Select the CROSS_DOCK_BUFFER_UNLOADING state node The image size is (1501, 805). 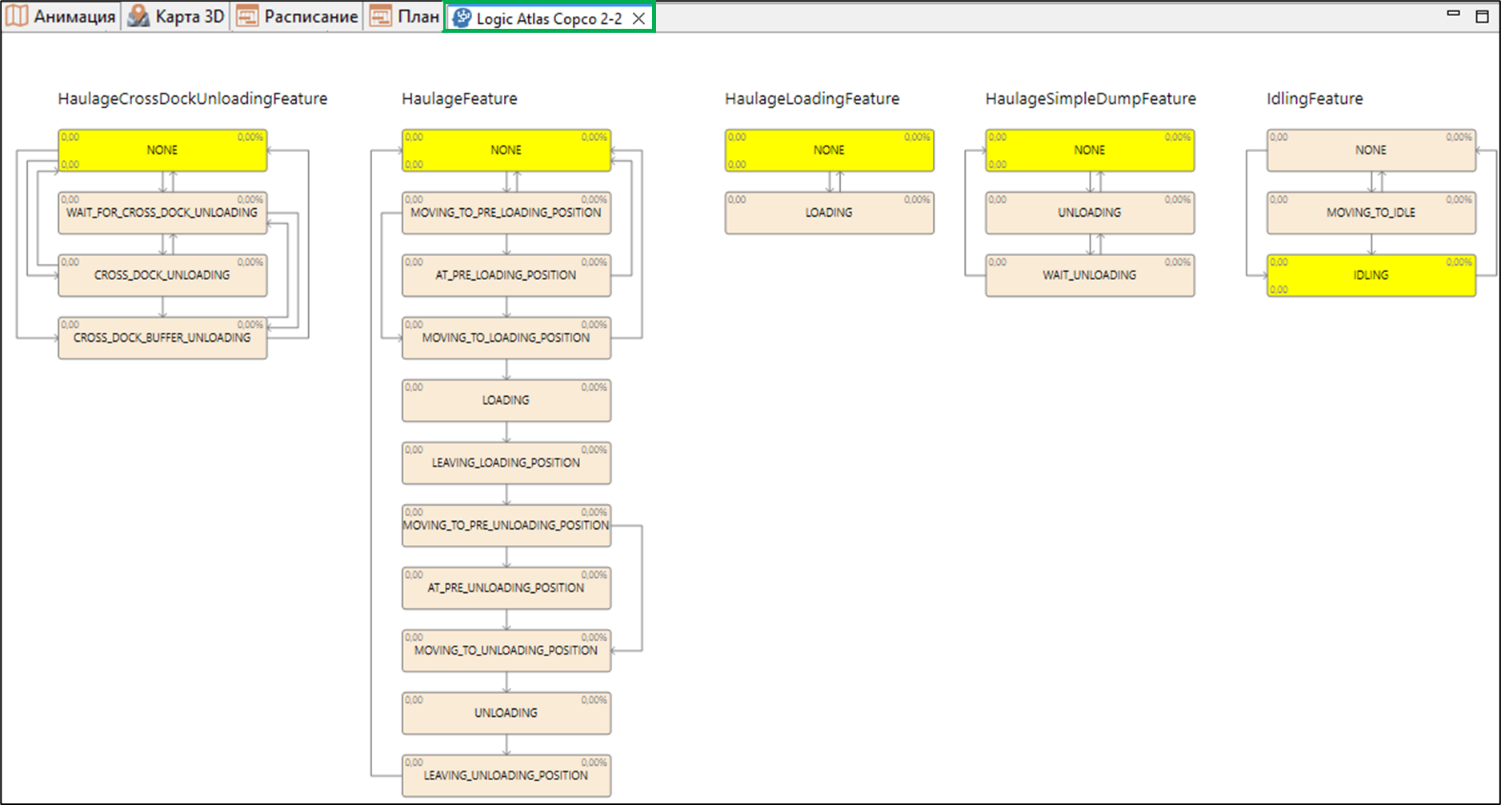click(162, 338)
